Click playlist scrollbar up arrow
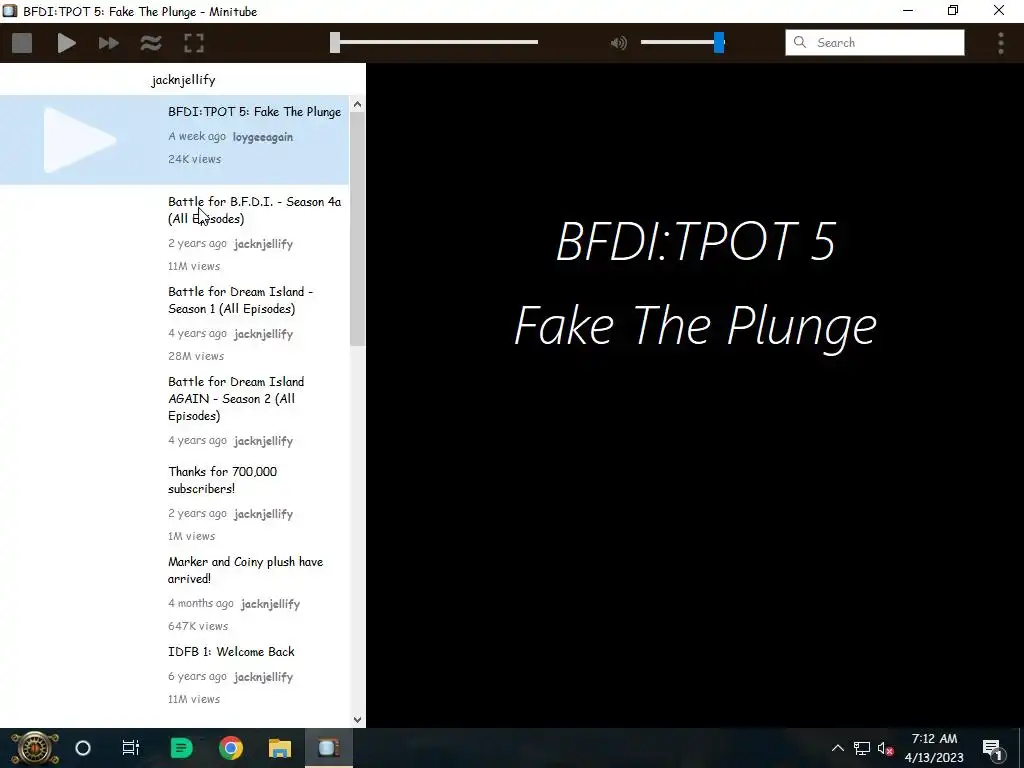The image size is (1024, 768). click(x=357, y=104)
